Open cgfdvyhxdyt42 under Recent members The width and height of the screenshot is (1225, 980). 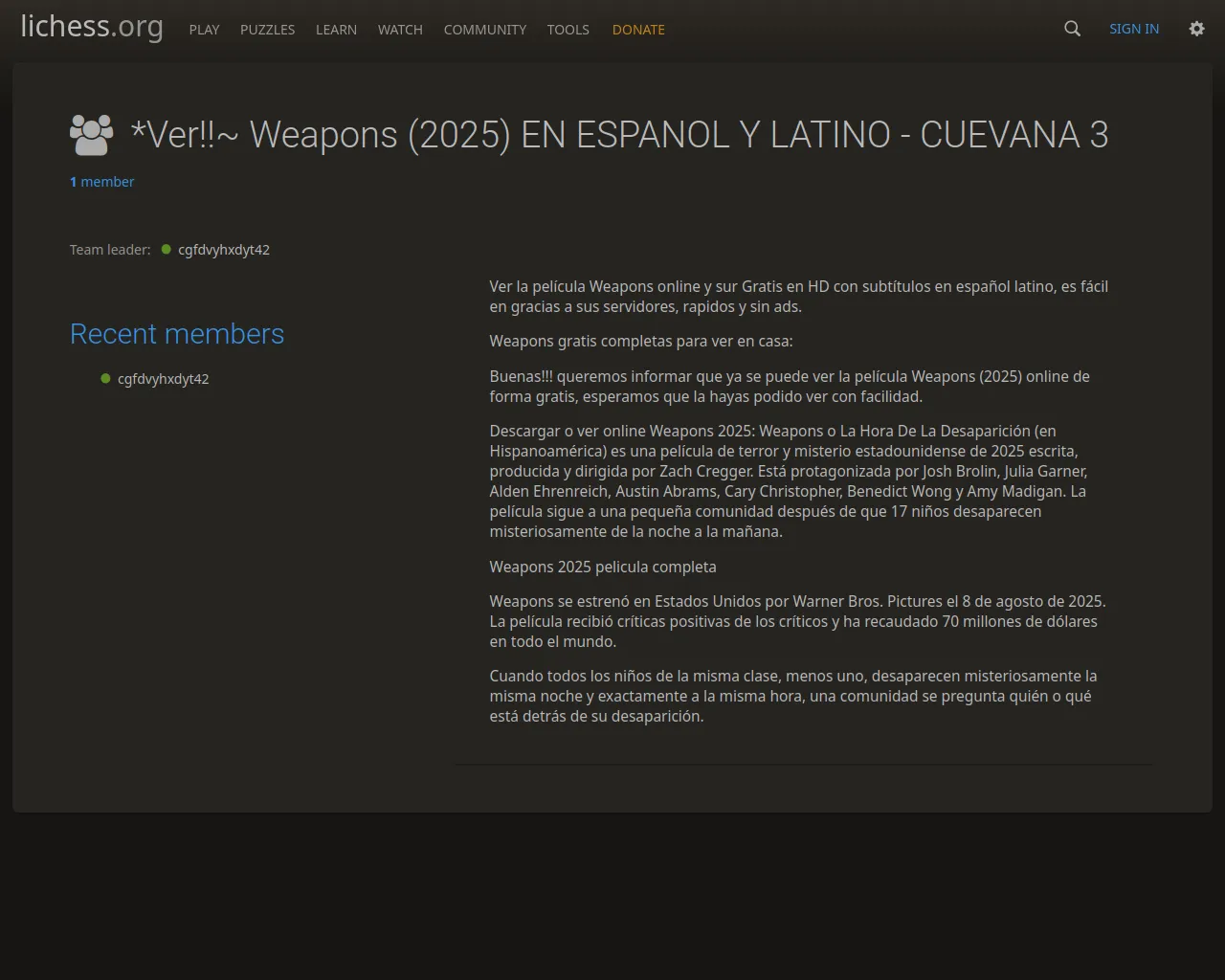[x=163, y=379]
